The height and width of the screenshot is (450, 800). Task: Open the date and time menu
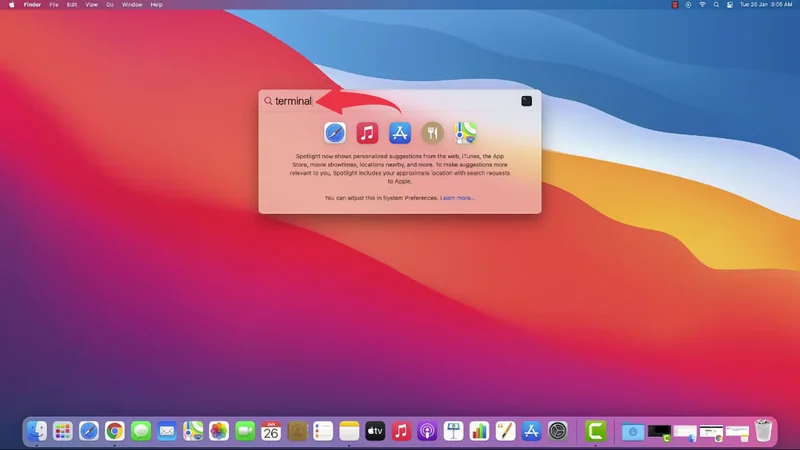(765, 5)
